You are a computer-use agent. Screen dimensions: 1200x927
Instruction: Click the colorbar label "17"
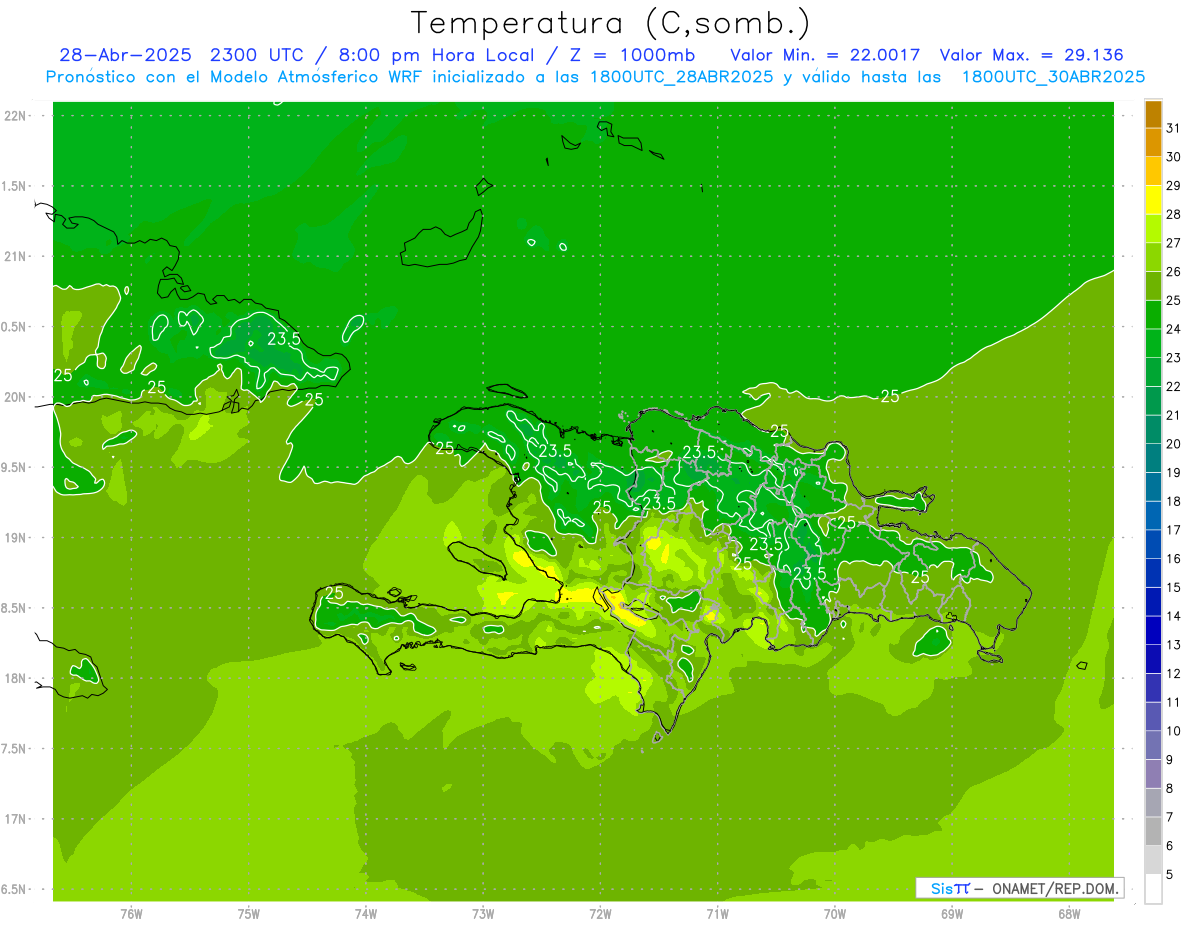1173,530
